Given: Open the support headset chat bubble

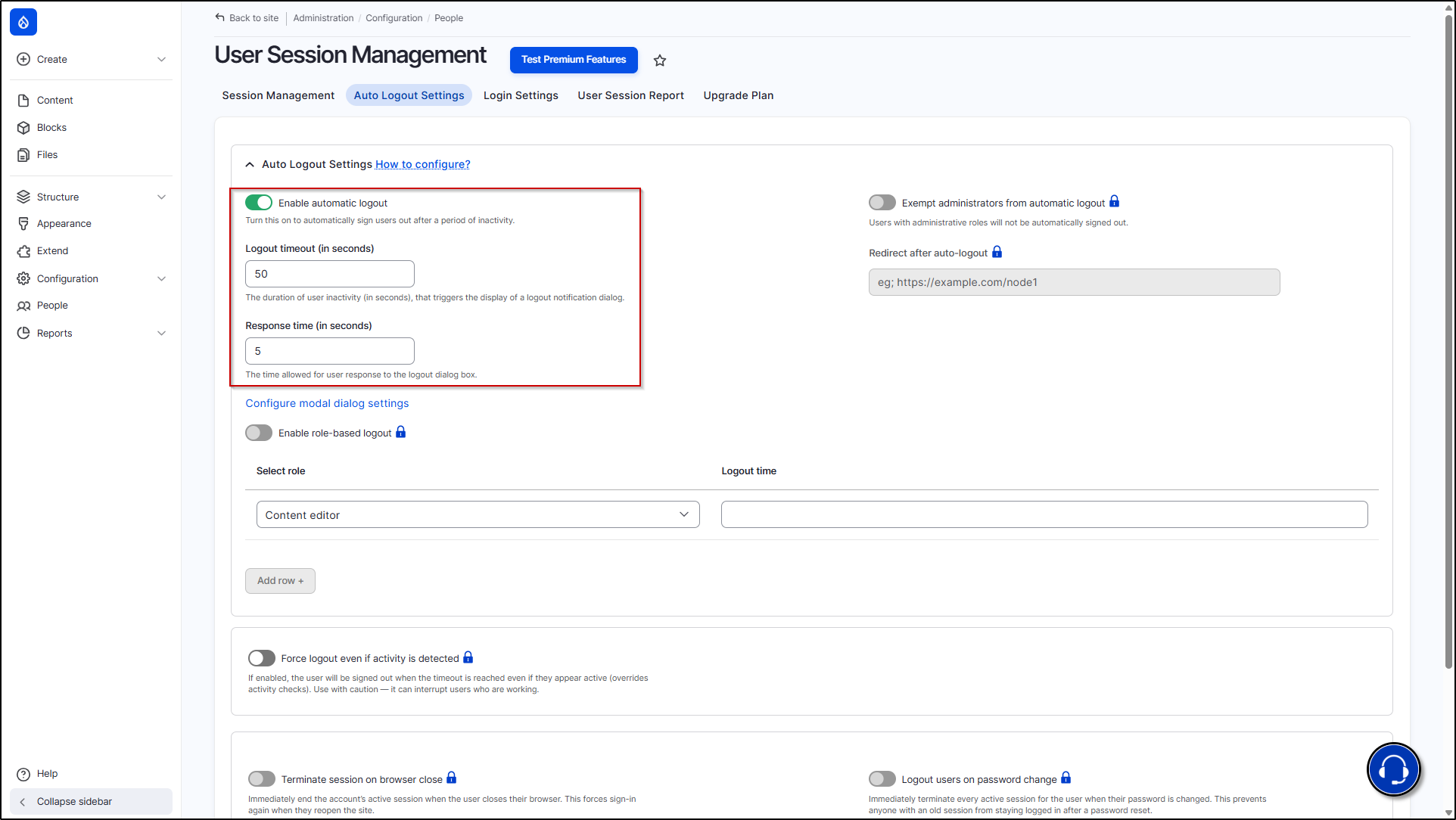Looking at the screenshot, I should click(x=1393, y=770).
